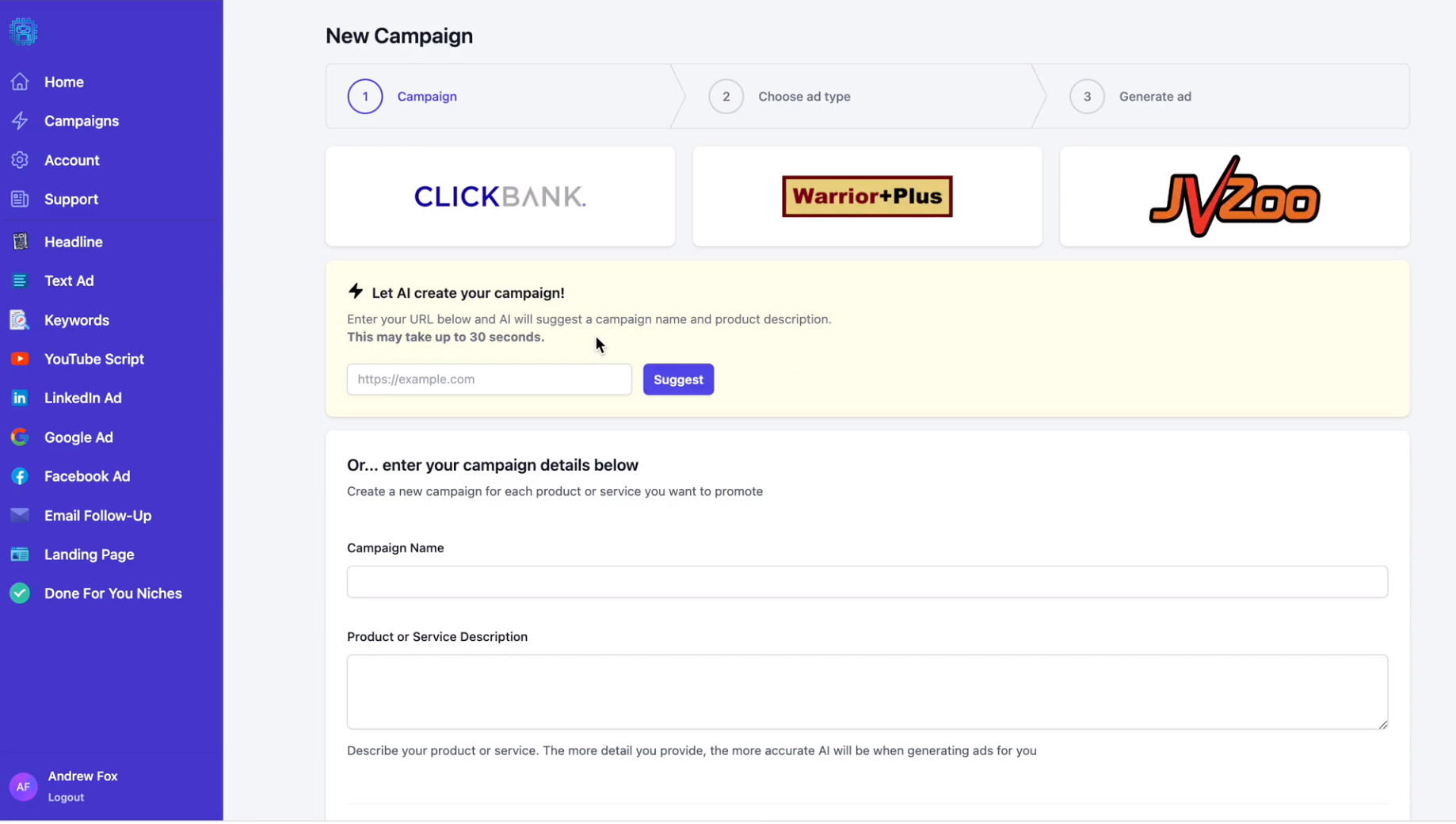
Task: Click the Account gear icon
Action: (x=20, y=160)
